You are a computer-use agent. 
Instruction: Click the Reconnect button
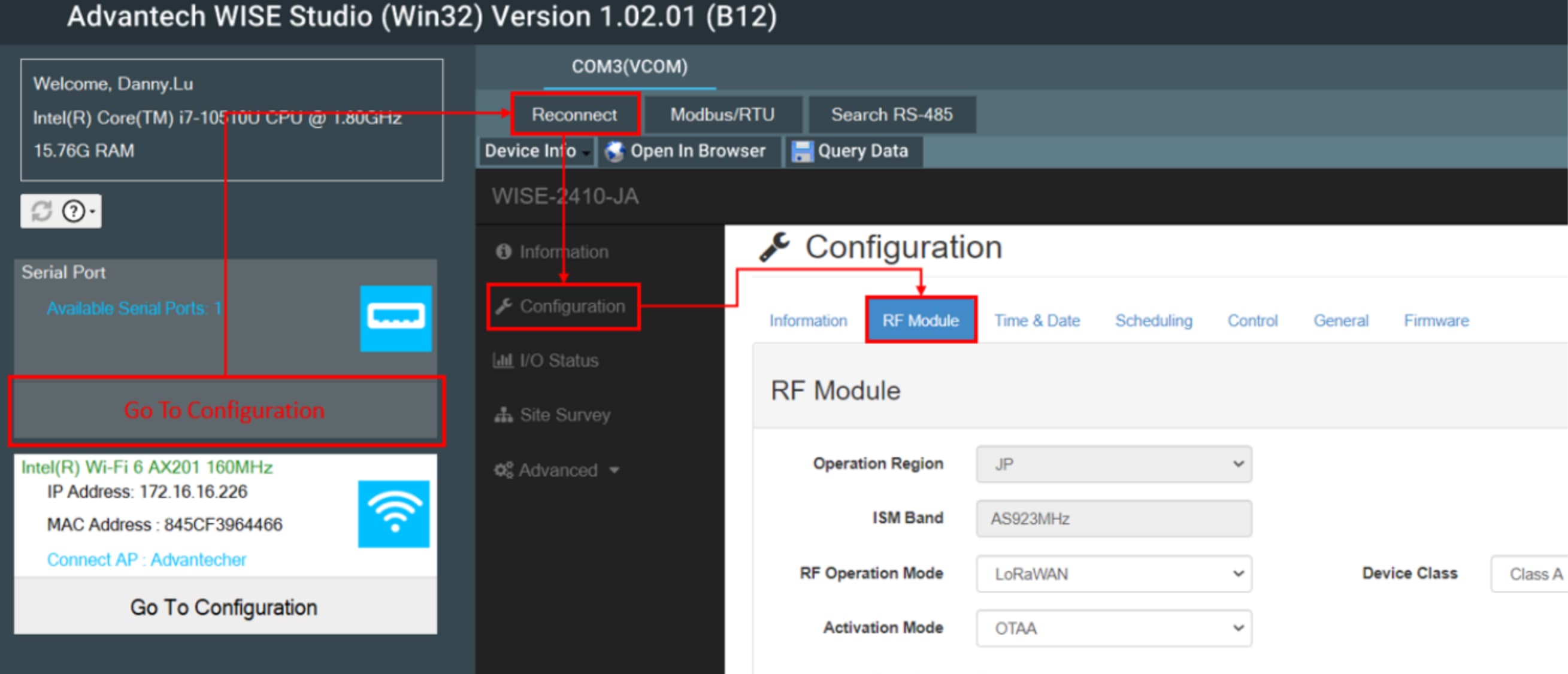coord(574,114)
